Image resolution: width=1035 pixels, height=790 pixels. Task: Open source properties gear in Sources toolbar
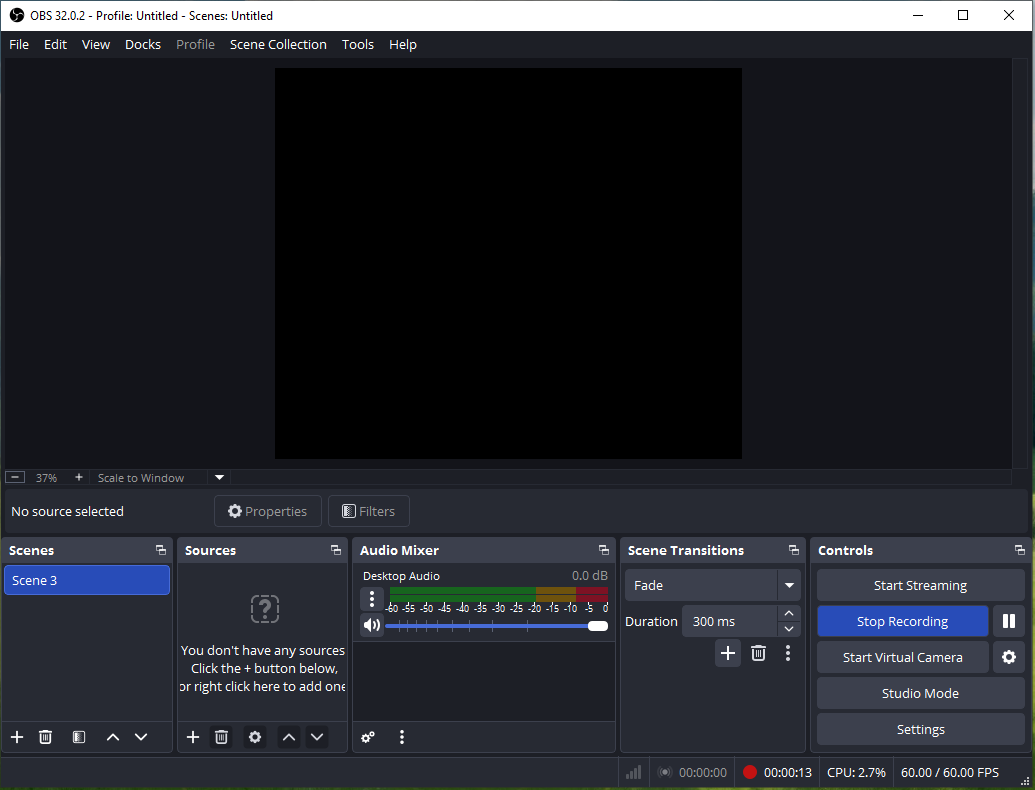[255, 737]
